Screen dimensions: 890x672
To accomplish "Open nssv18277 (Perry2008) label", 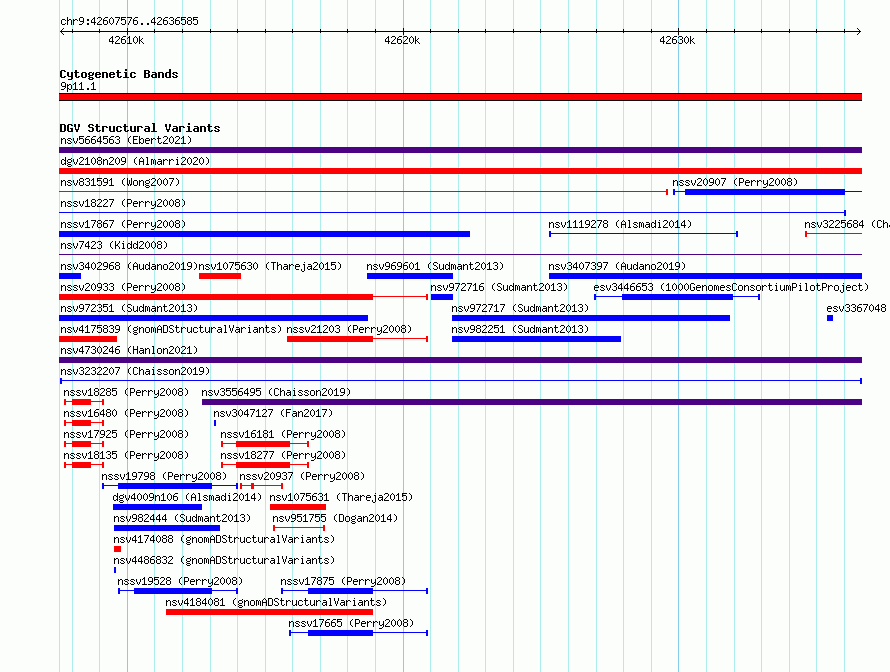I will pos(283,455).
